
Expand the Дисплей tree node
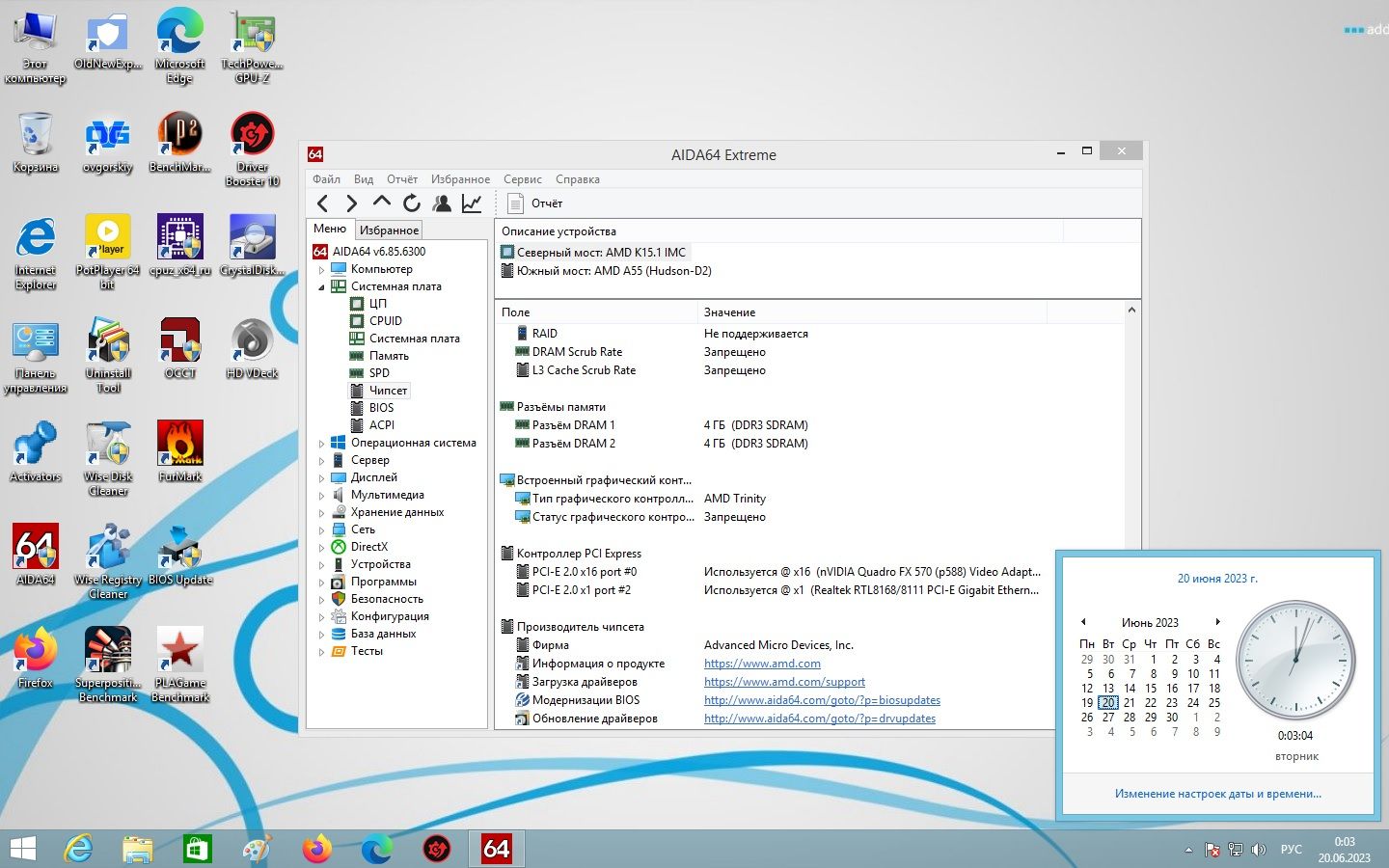322,478
